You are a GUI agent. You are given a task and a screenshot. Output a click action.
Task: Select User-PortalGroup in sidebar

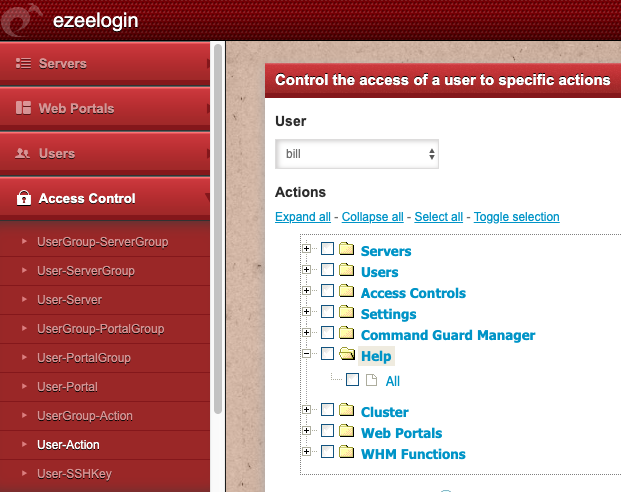pos(105,358)
